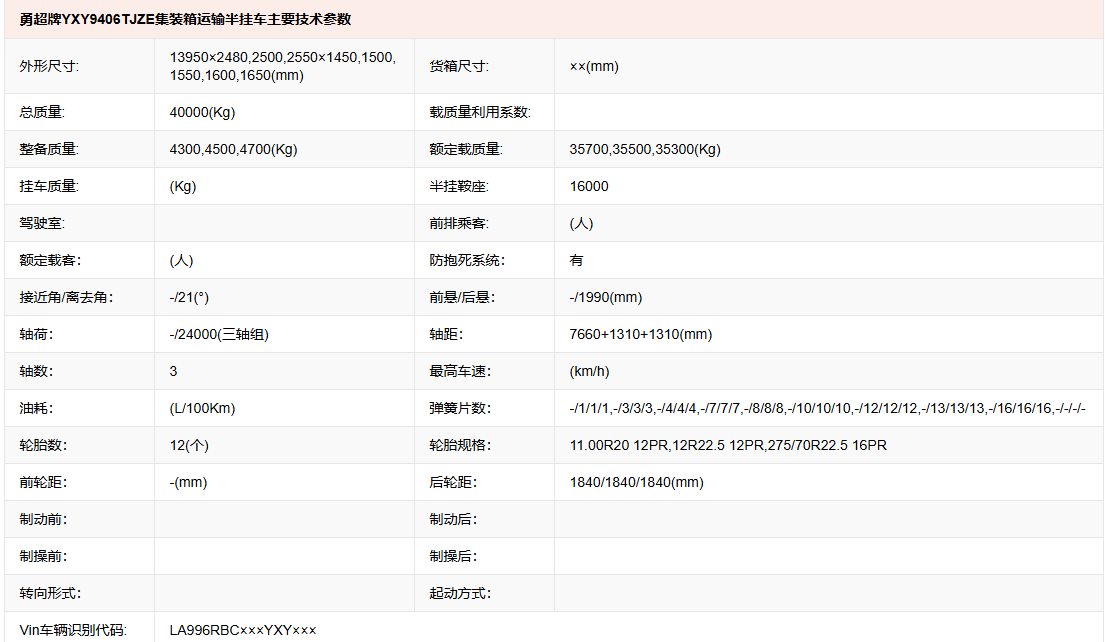The height and width of the screenshot is (642, 1105).
Task: Select the 制操后 label
Action: 453,556
